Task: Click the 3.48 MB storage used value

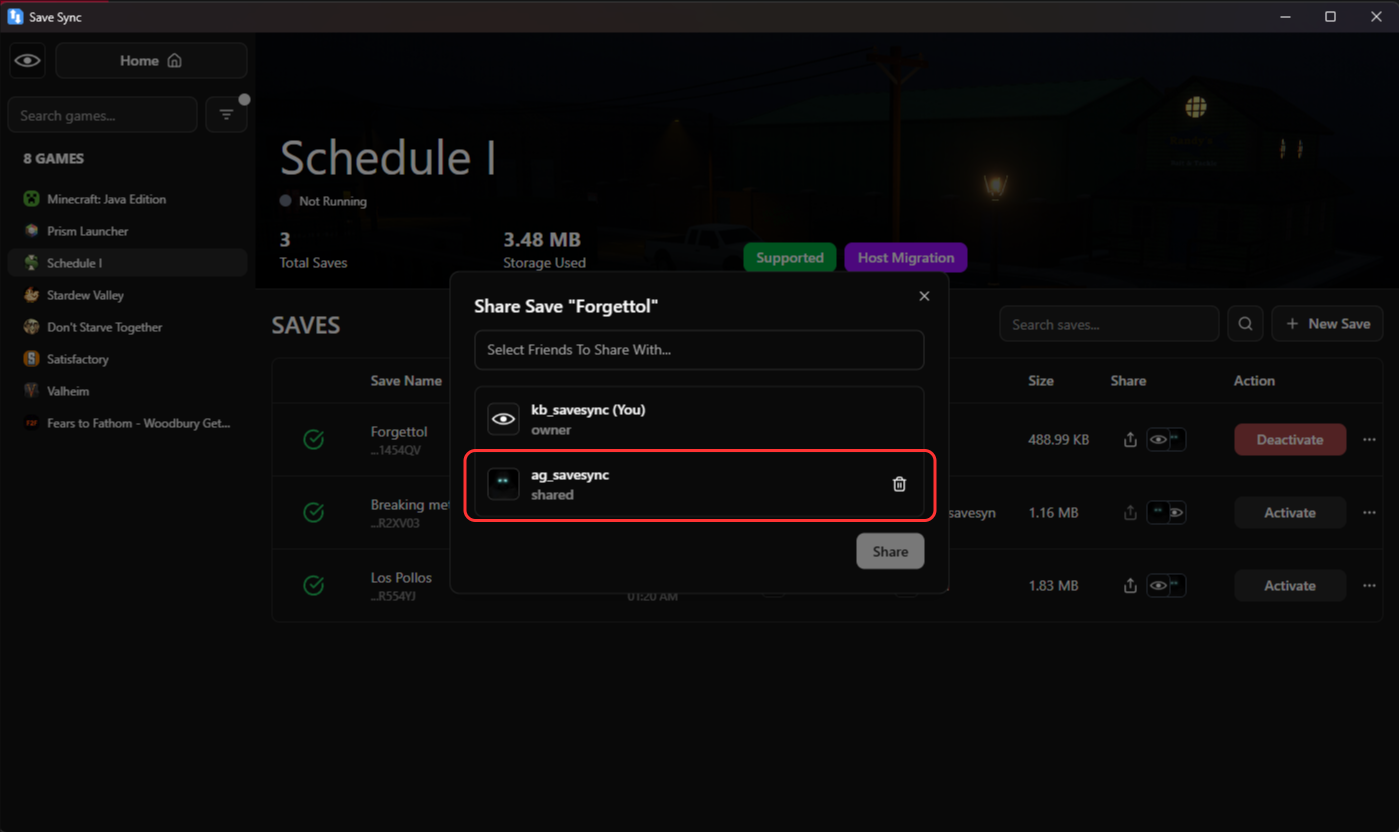Action: [542, 240]
